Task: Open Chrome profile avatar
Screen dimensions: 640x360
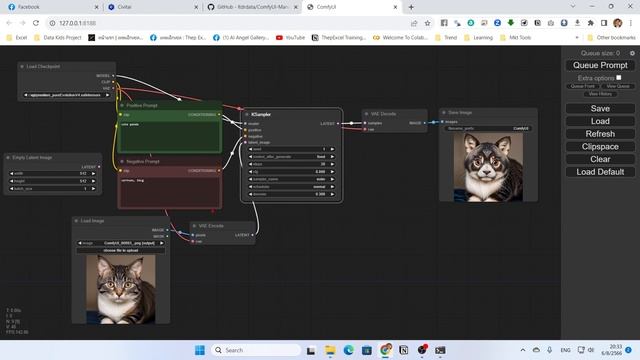Action: coord(618,23)
